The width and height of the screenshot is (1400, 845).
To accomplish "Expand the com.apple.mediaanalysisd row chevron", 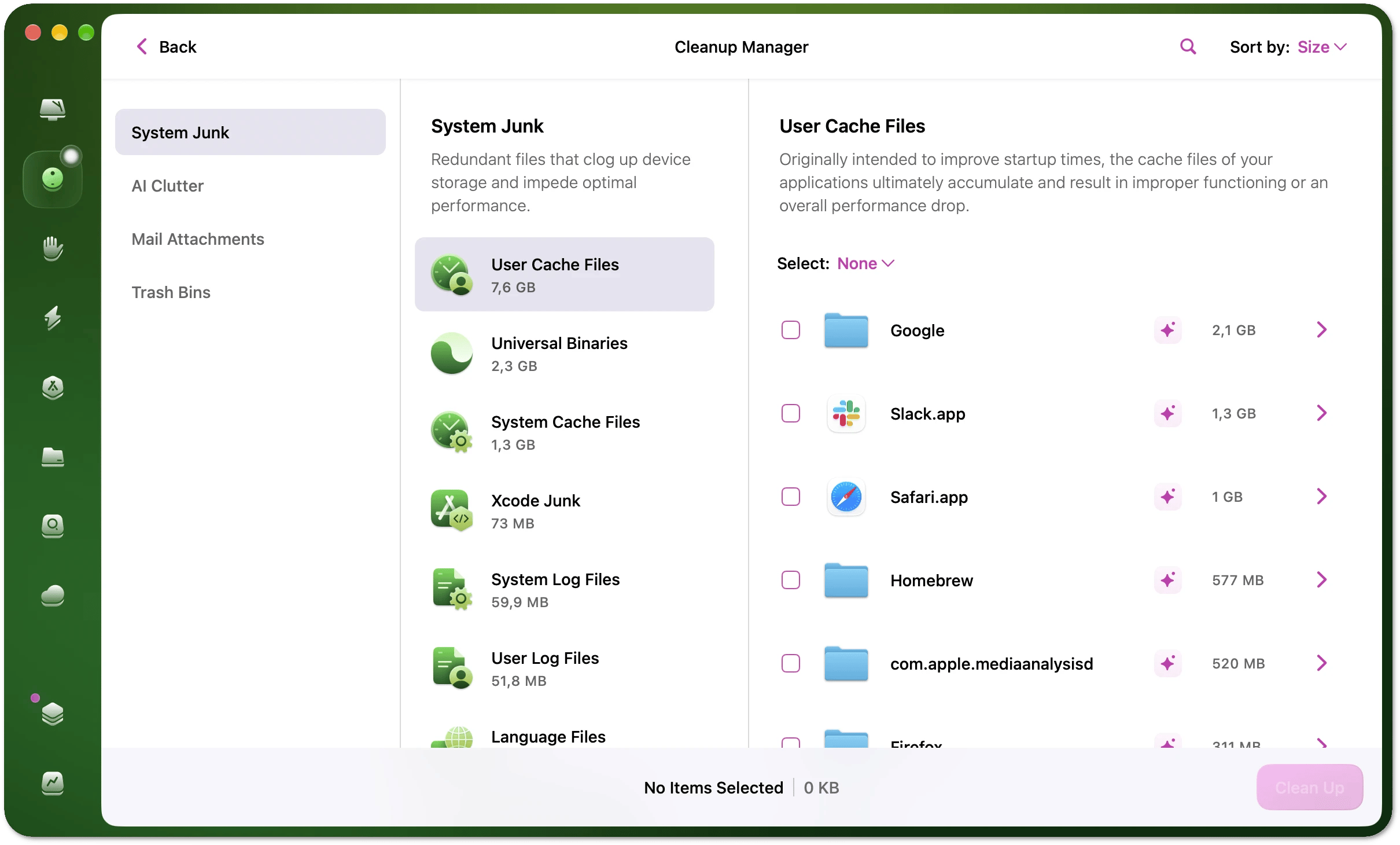I will (1321, 663).
